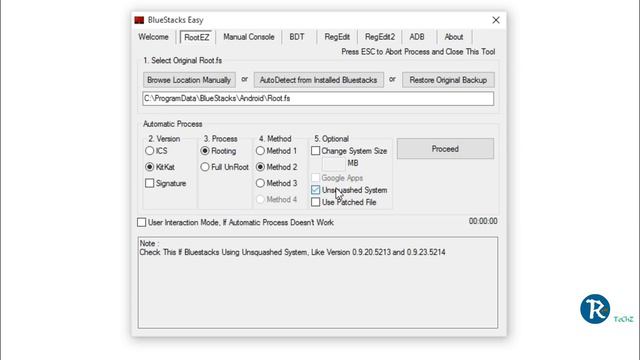This screenshot has width=640, height=360.
Task: Select the ICS version radio button
Action: pos(150,151)
